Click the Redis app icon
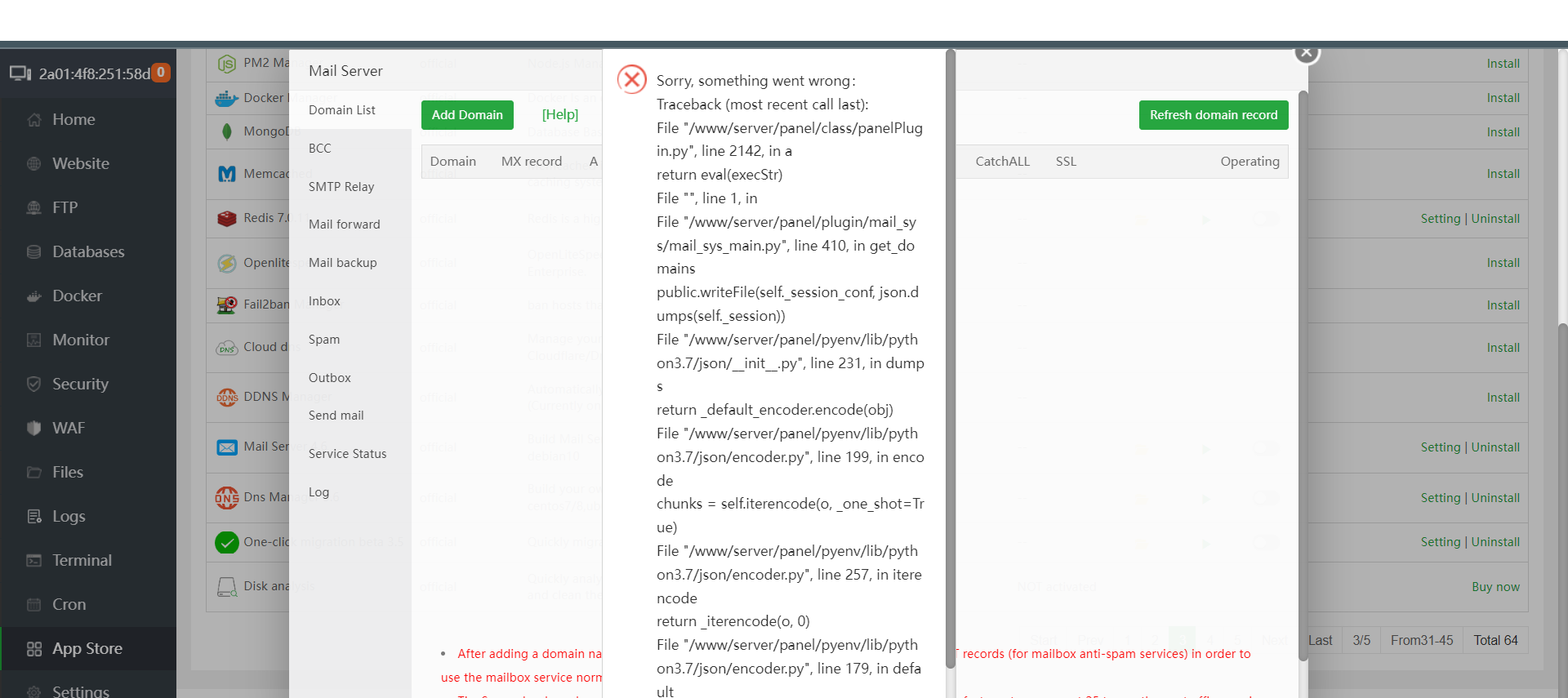 pyautogui.click(x=227, y=218)
